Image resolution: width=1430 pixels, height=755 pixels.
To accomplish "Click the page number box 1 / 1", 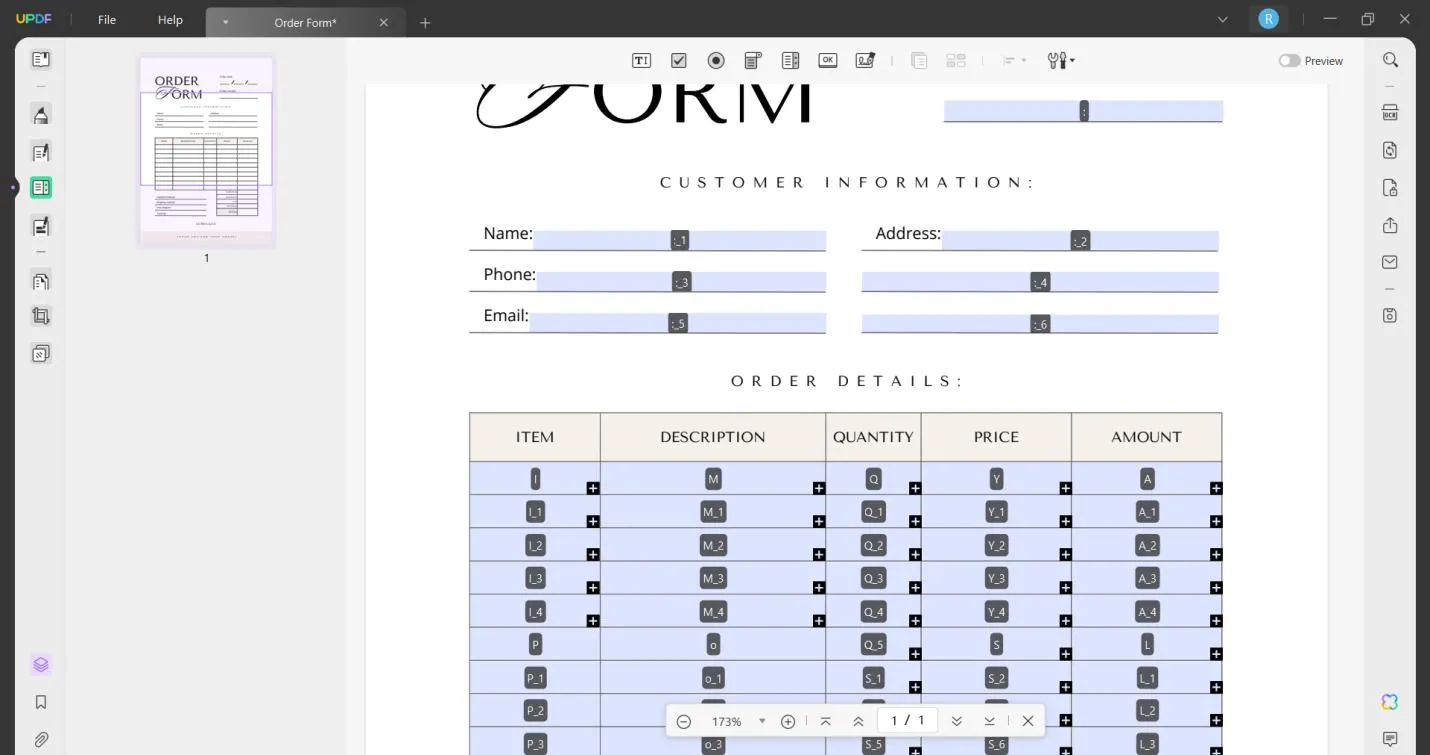I will pos(908,721).
